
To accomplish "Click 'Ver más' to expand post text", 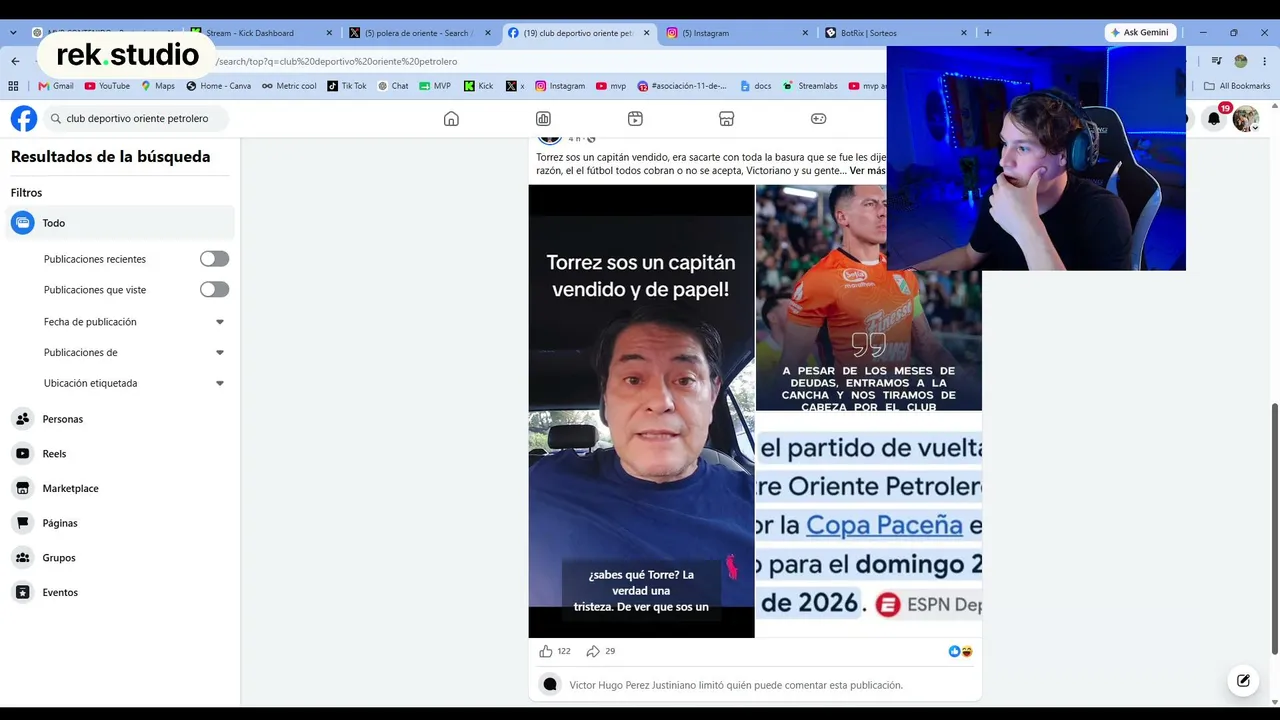I will [867, 171].
